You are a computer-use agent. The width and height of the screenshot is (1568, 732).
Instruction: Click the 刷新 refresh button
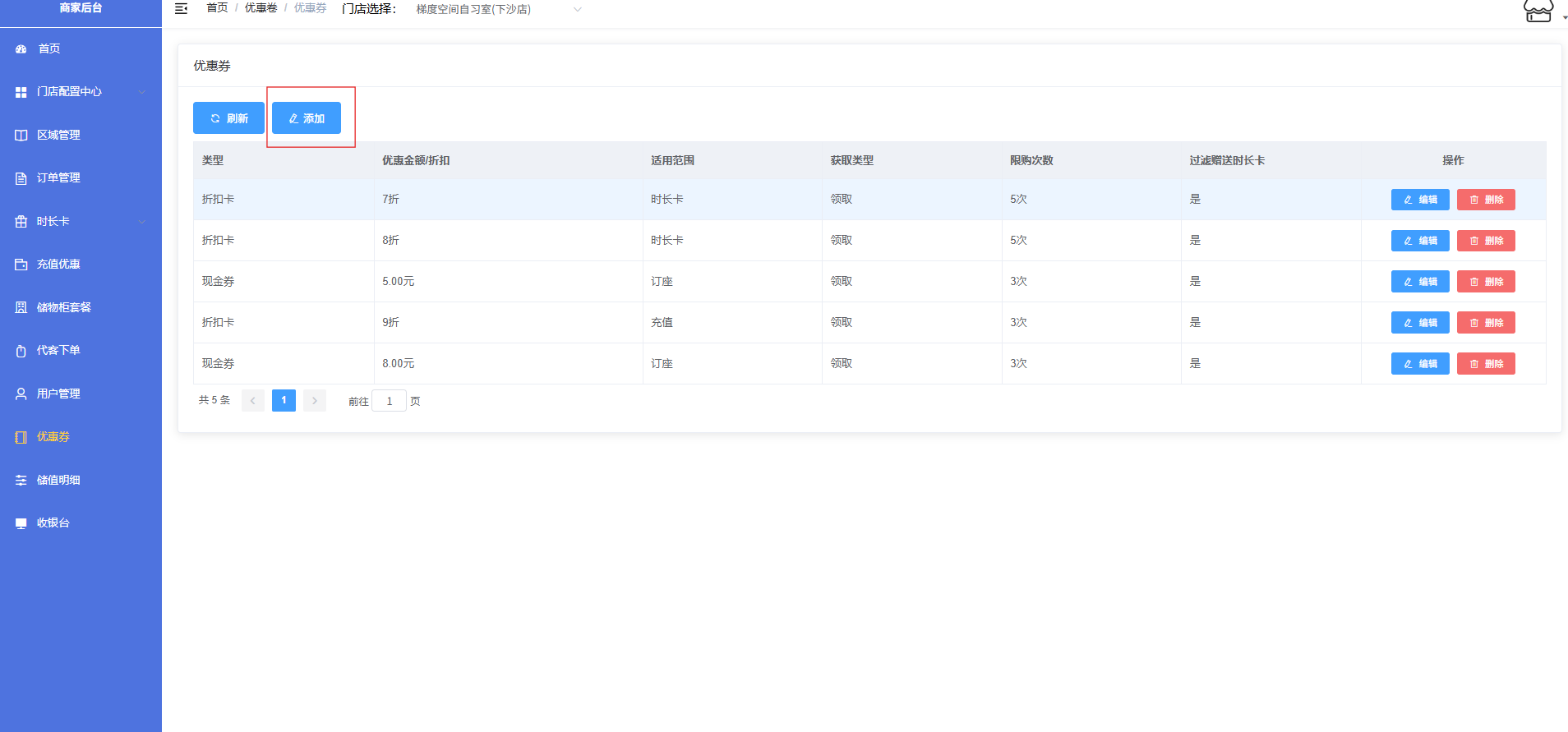pyautogui.click(x=228, y=118)
